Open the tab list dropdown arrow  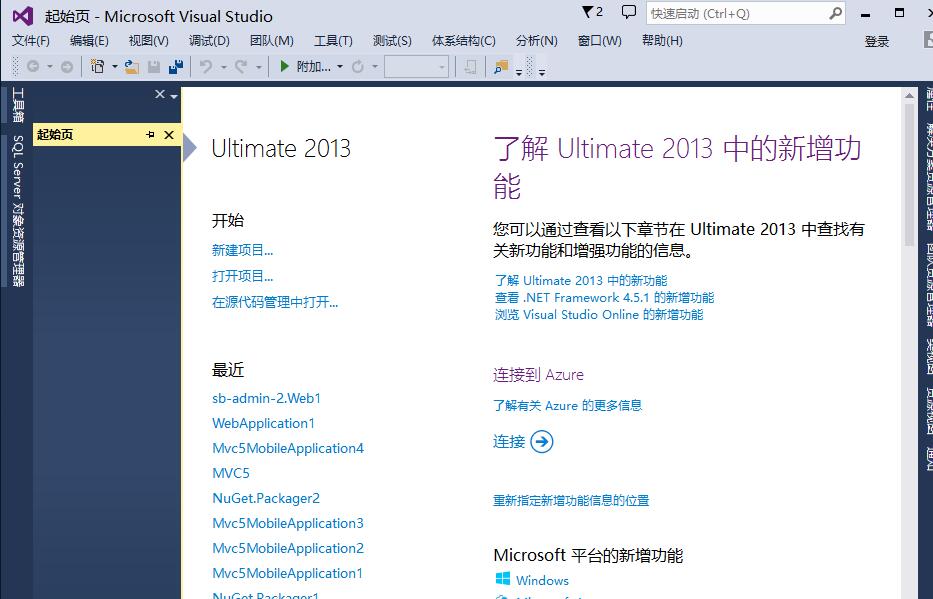pos(174,96)
